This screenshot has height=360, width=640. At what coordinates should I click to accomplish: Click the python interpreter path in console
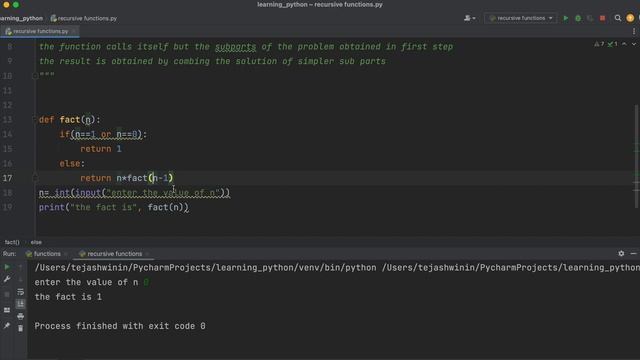(x=205, y=267)
